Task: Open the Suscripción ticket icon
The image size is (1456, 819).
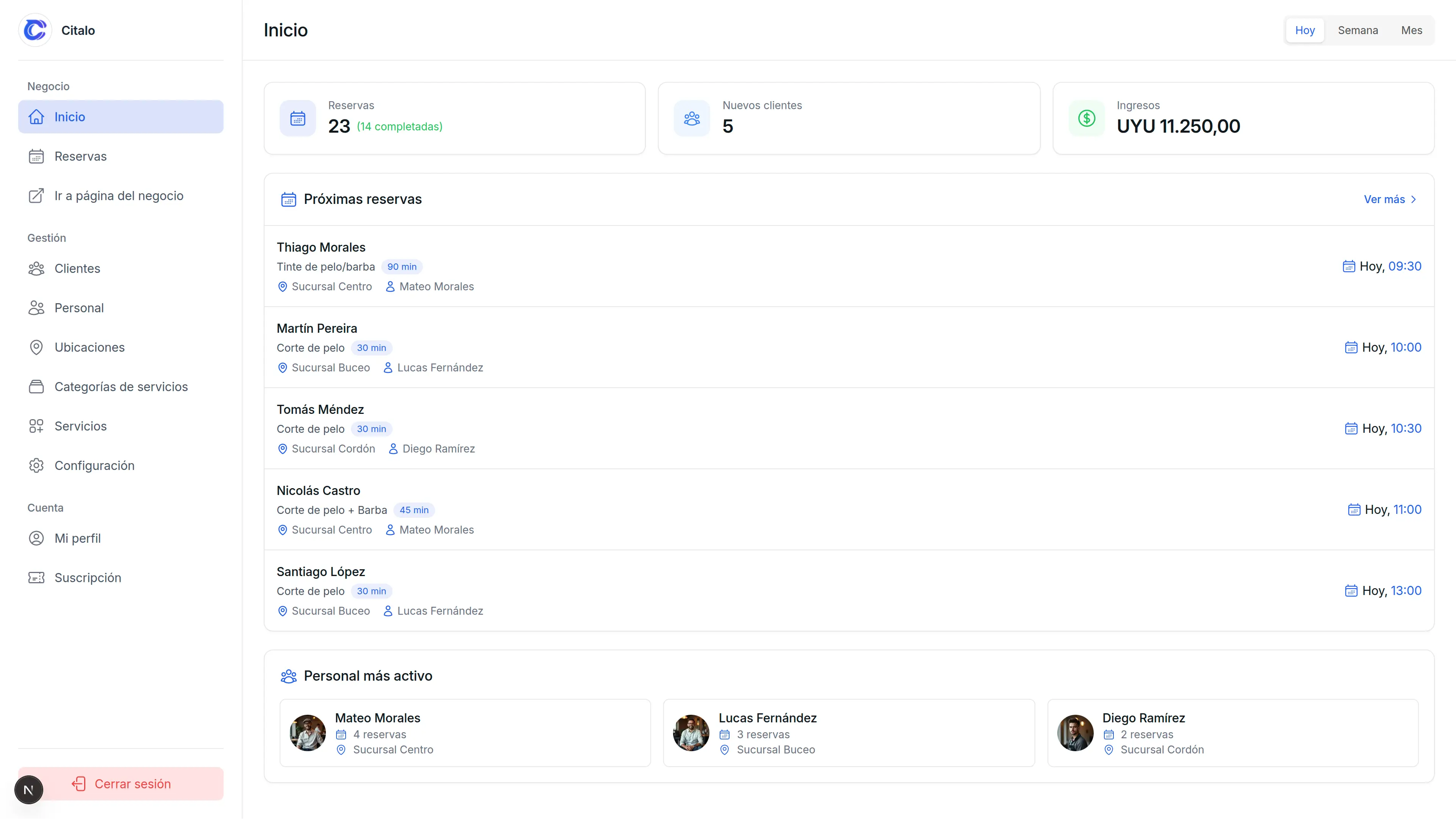Action: pyautogui.click(x=36, y=578)
